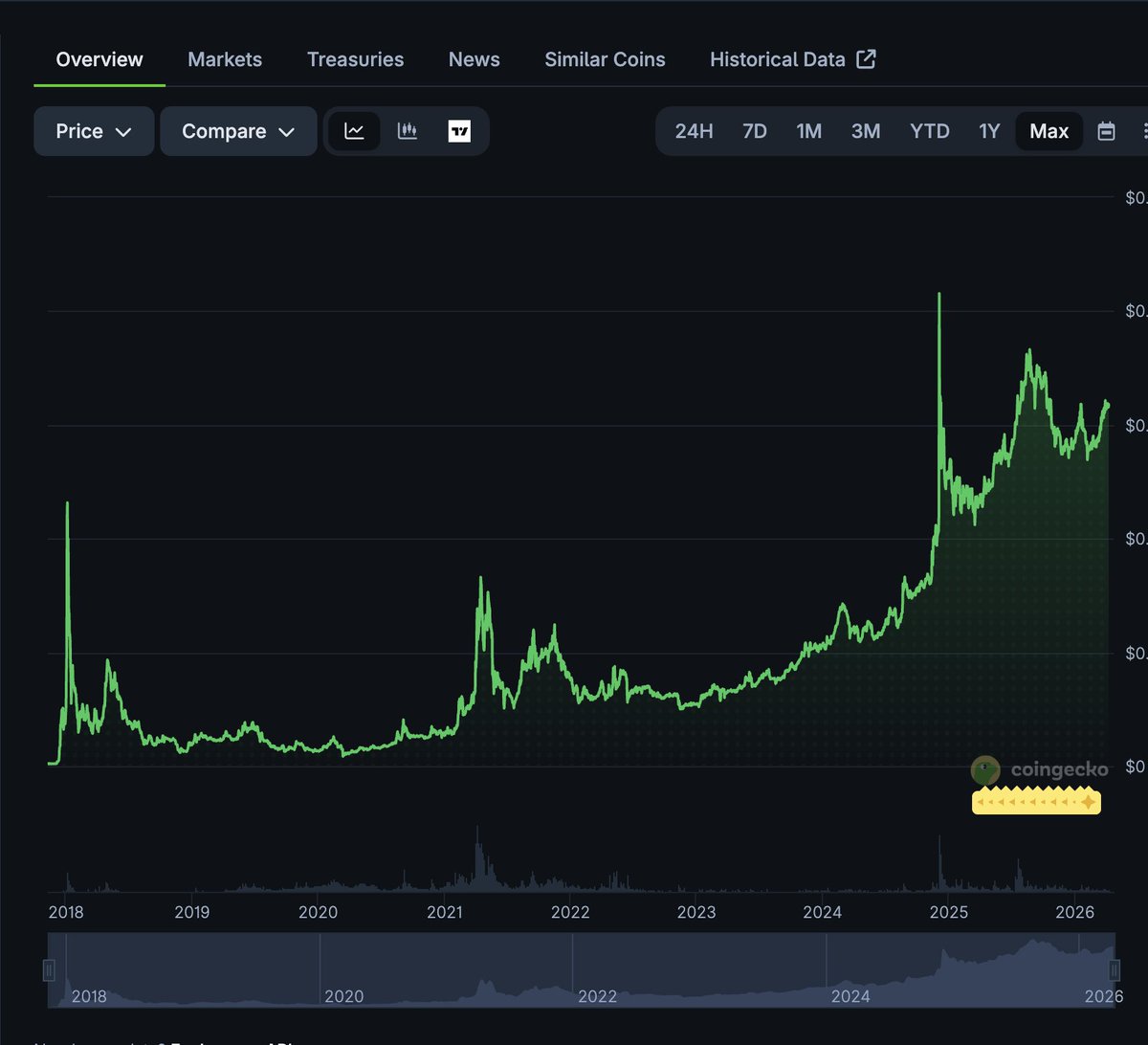Viewport: 1148px width, 1045px height.
Task: Click the 2021 label on the time axis
Action: pos(445,912)
